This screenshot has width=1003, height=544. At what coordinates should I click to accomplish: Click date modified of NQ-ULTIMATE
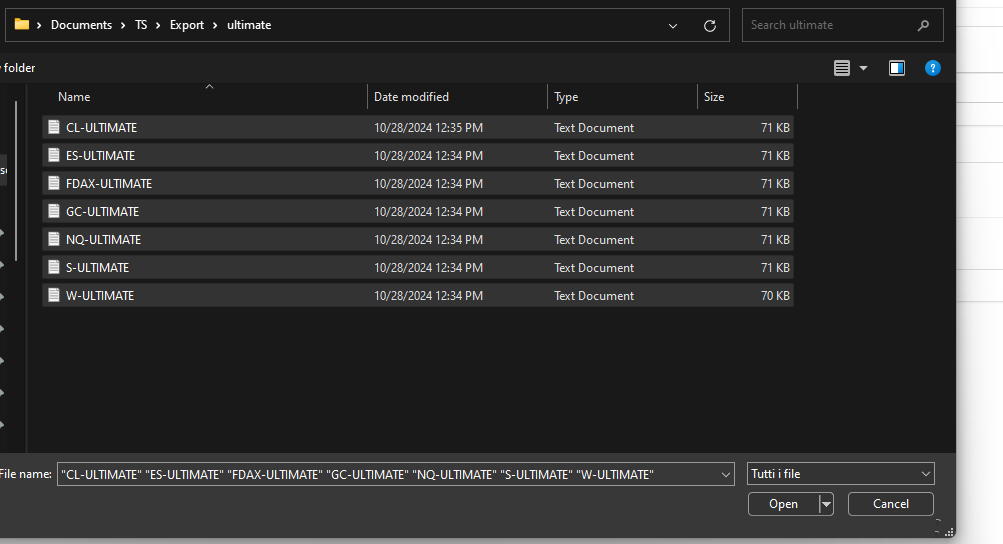[x=428, y=239]
